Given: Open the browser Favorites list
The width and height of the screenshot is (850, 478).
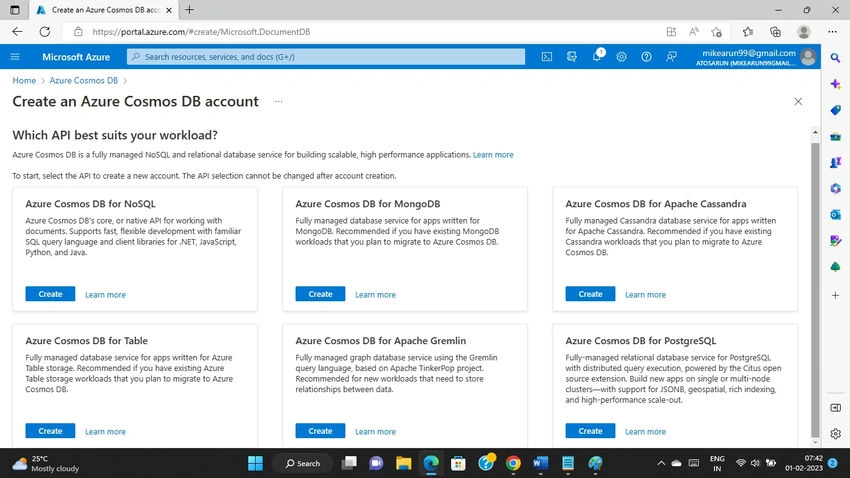Looking at the screenshot, I should tap(748, 31).
